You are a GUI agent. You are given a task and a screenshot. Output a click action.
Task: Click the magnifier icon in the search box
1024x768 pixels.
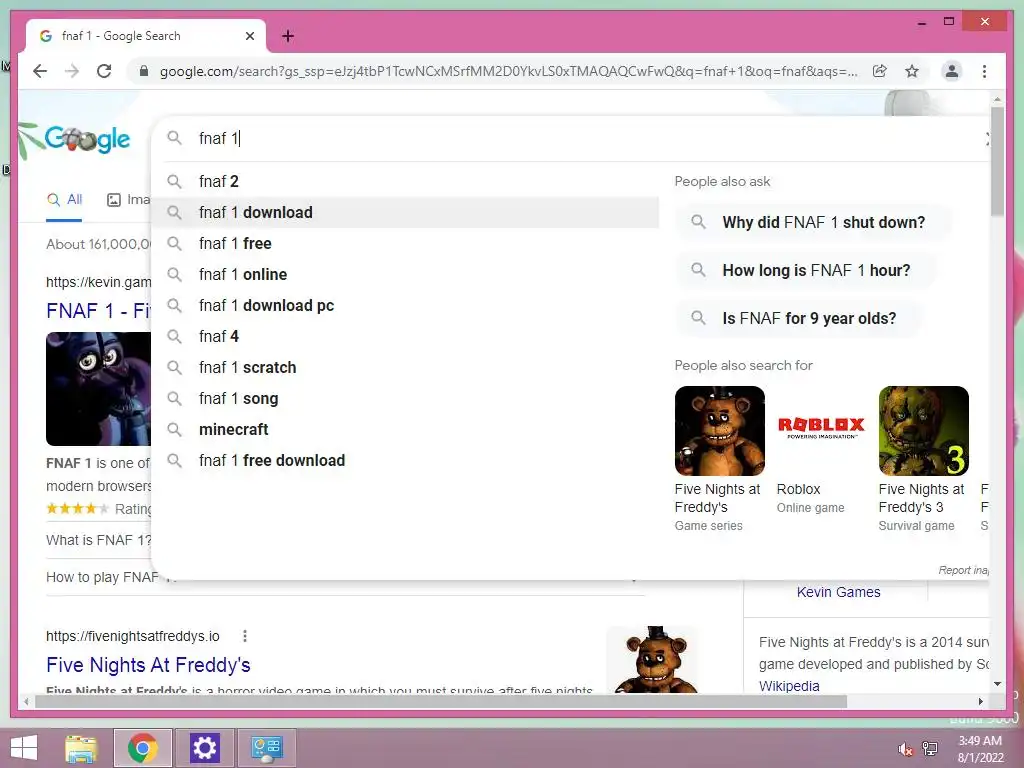(174, 138)
